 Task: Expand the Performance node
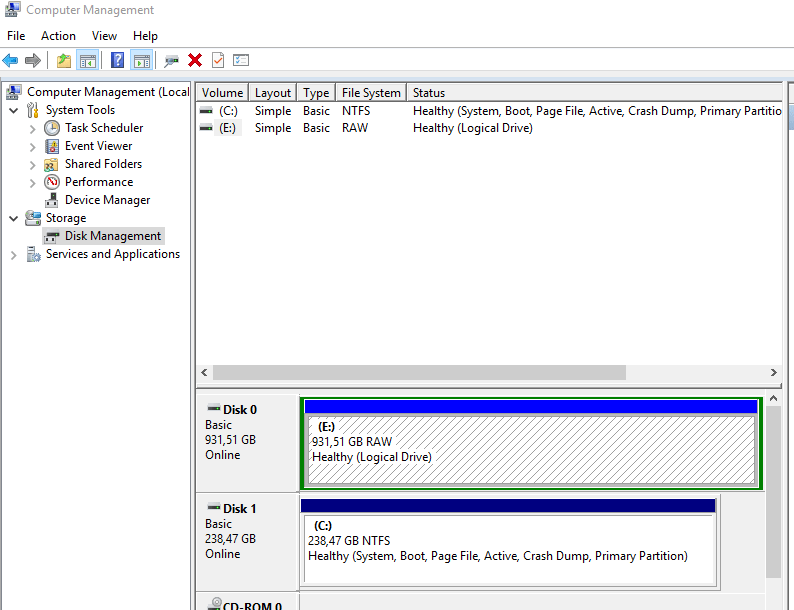[32, 183]
